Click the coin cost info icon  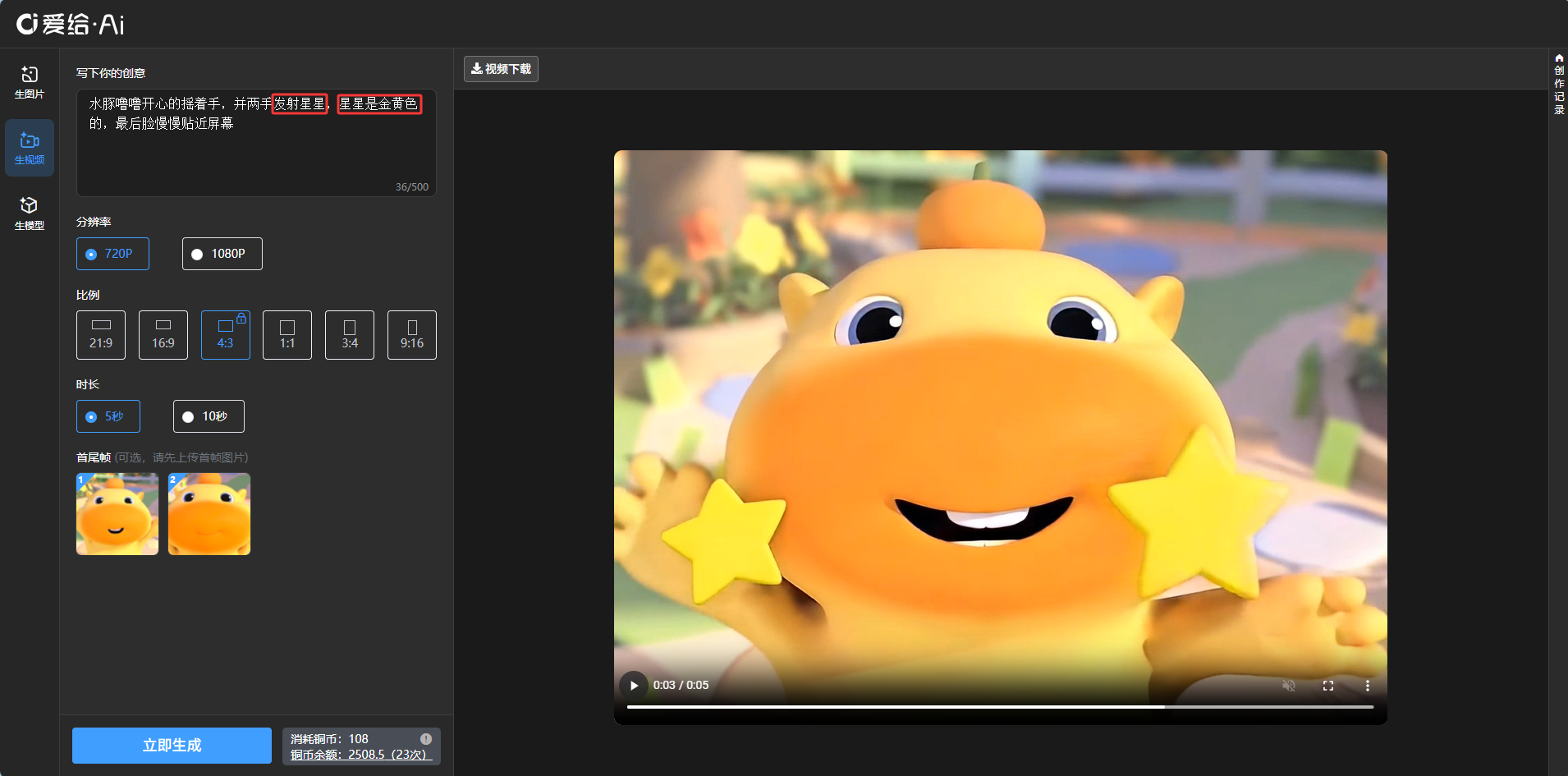(x=426, y=739)
